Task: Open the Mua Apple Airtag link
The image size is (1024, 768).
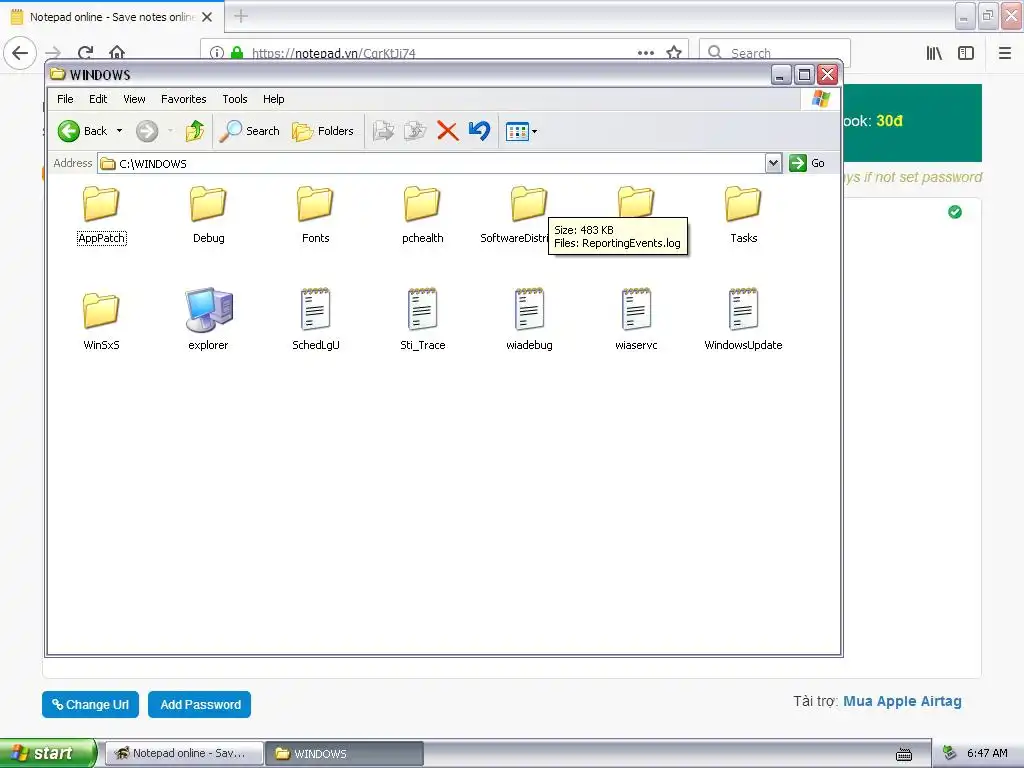Action: coord(902,701)
